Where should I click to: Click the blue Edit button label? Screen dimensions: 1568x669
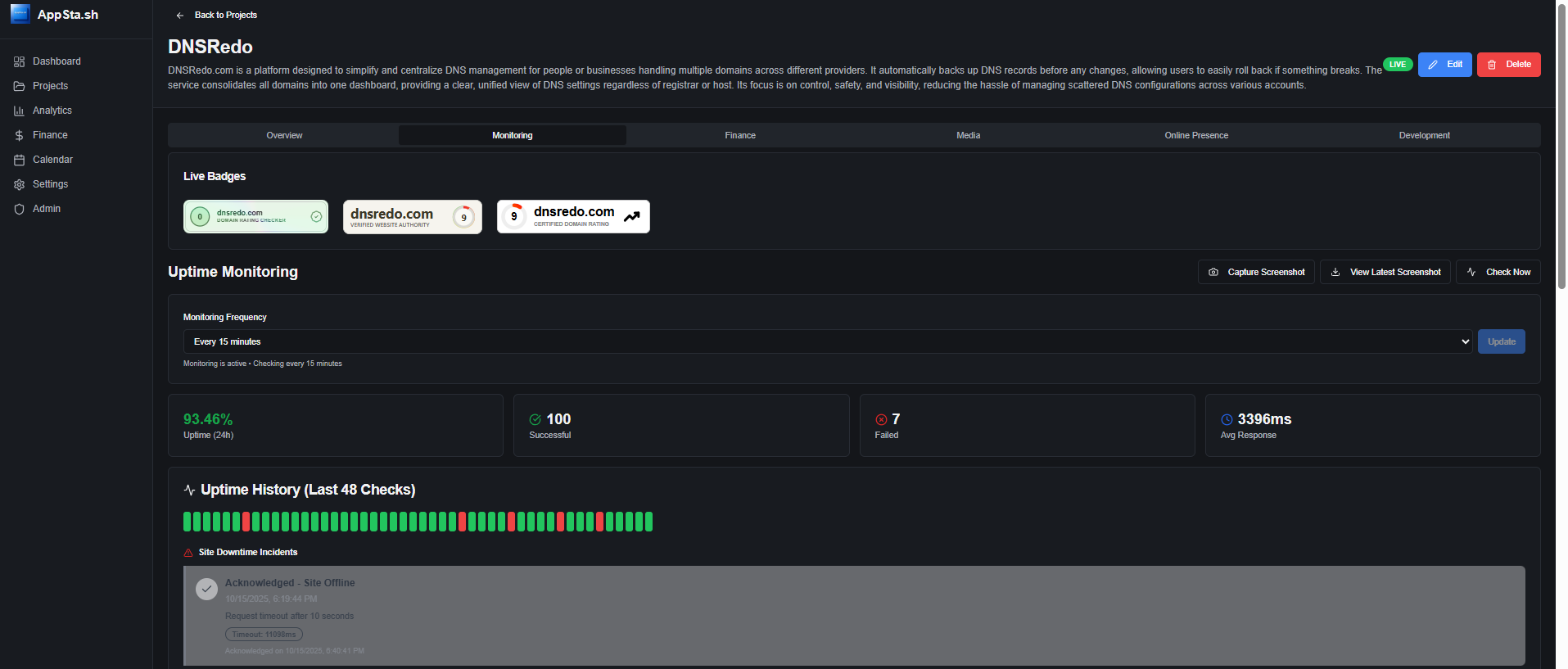(x=1454, y=65)
